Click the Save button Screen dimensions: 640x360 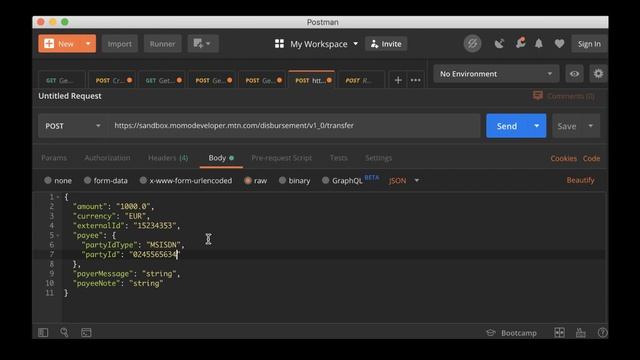click(567, 126)
